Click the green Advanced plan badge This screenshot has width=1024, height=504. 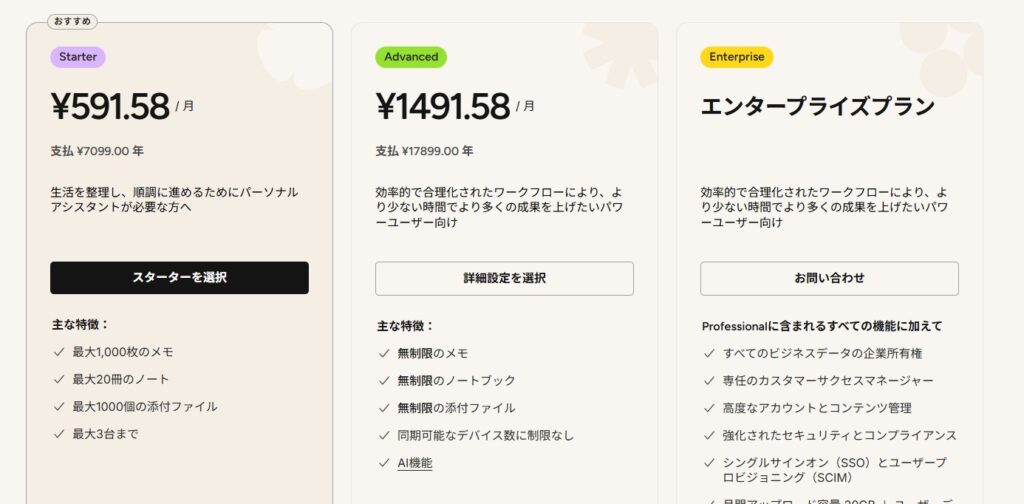[x=411, y=57]
